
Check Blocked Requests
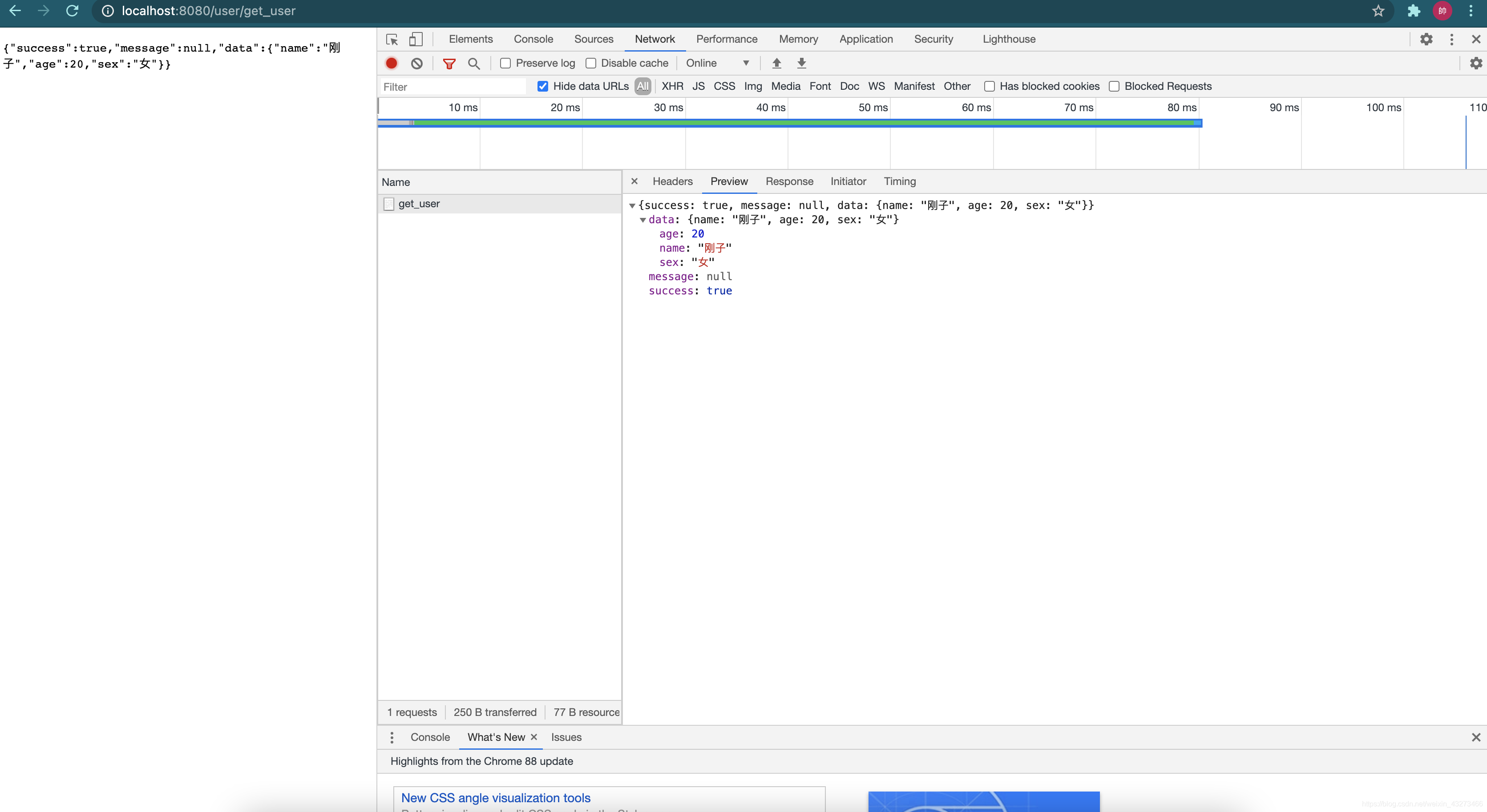(1114, 86)
